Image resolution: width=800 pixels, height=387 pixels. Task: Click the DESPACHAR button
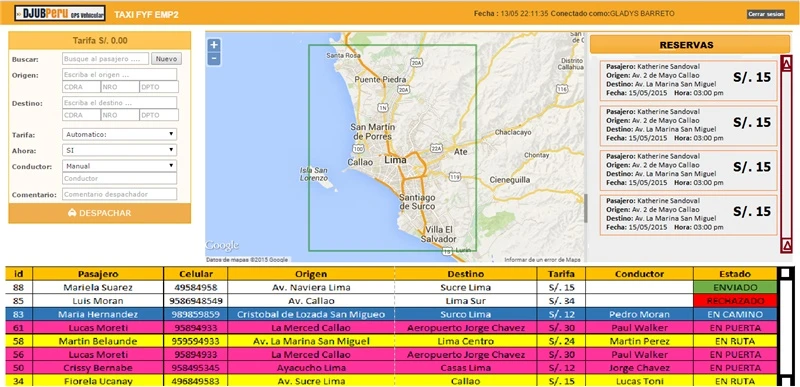[99, 213]
